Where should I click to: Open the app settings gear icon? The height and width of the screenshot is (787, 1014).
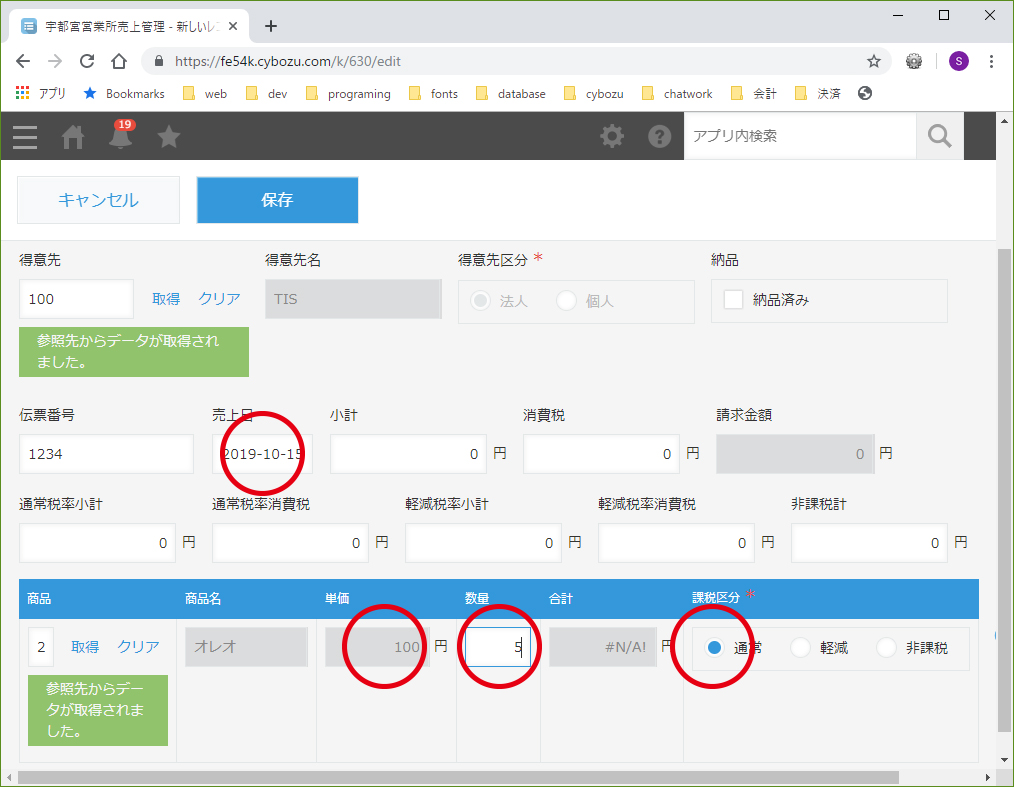tap(612, 136)
